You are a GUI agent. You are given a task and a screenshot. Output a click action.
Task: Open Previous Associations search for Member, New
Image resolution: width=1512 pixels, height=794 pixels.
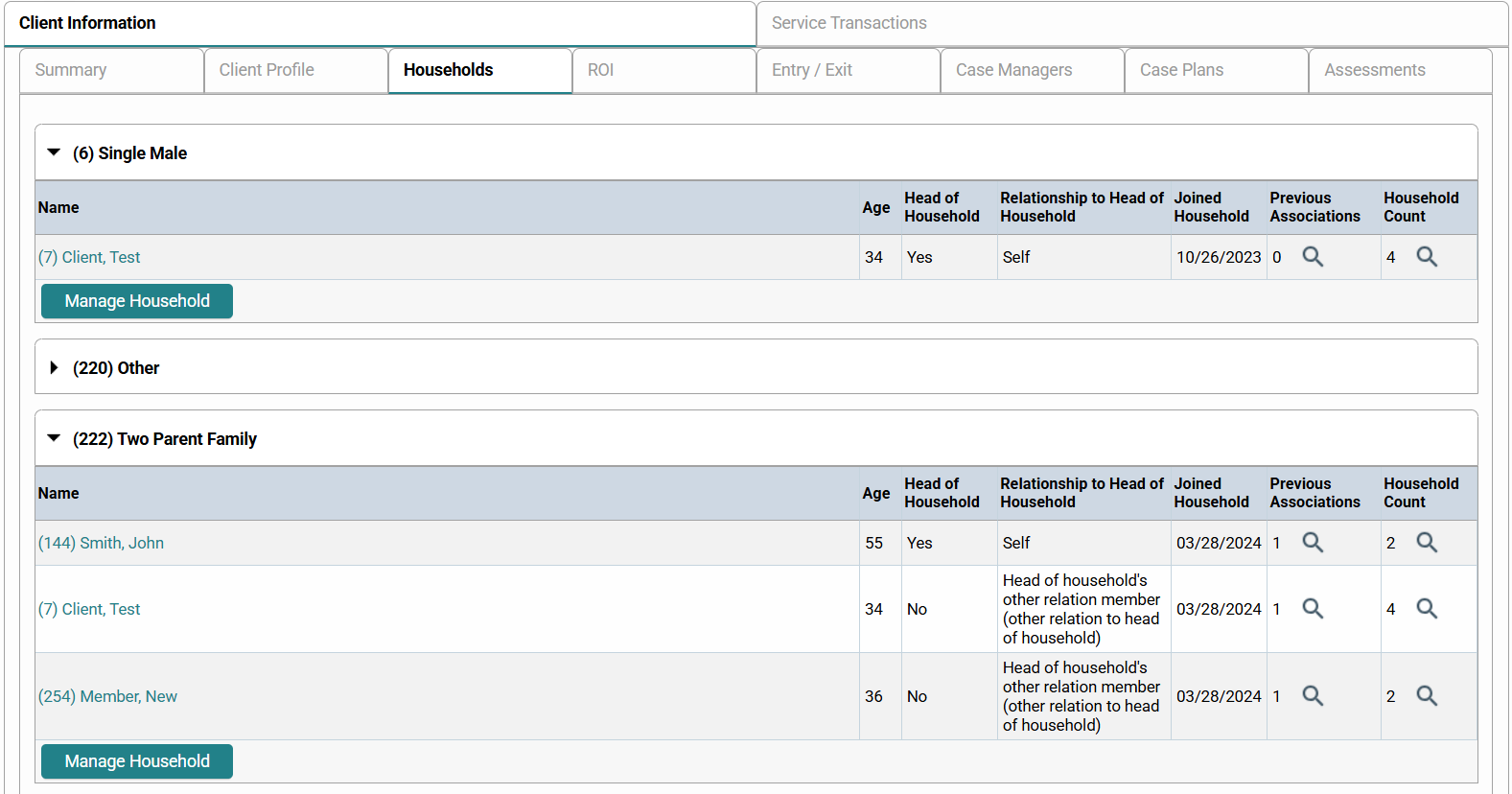click(1312, 696)
